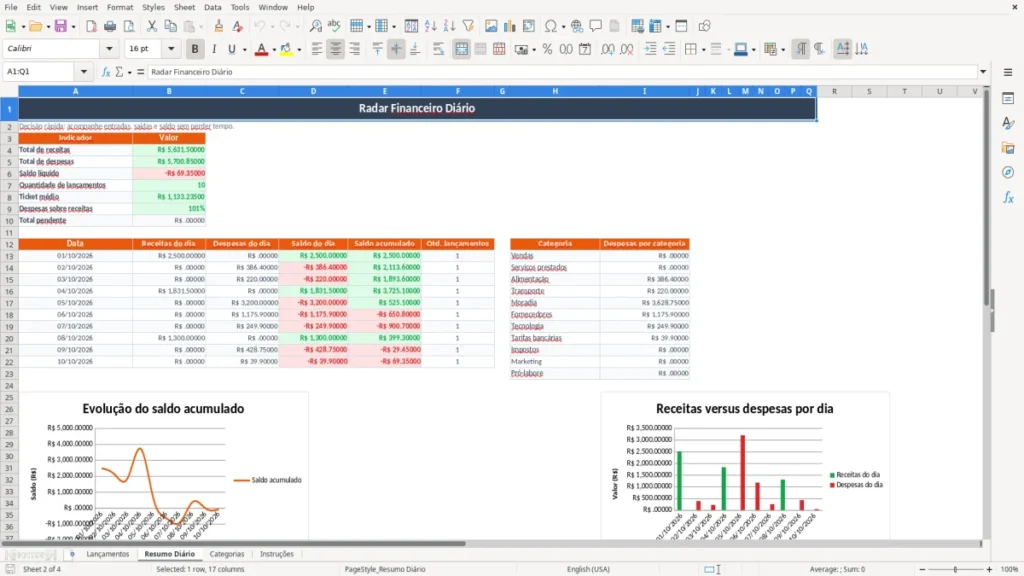Click the Clear direct formatting icon
The height and width of the screenshot is (576, 1024).
pos(238,26)
